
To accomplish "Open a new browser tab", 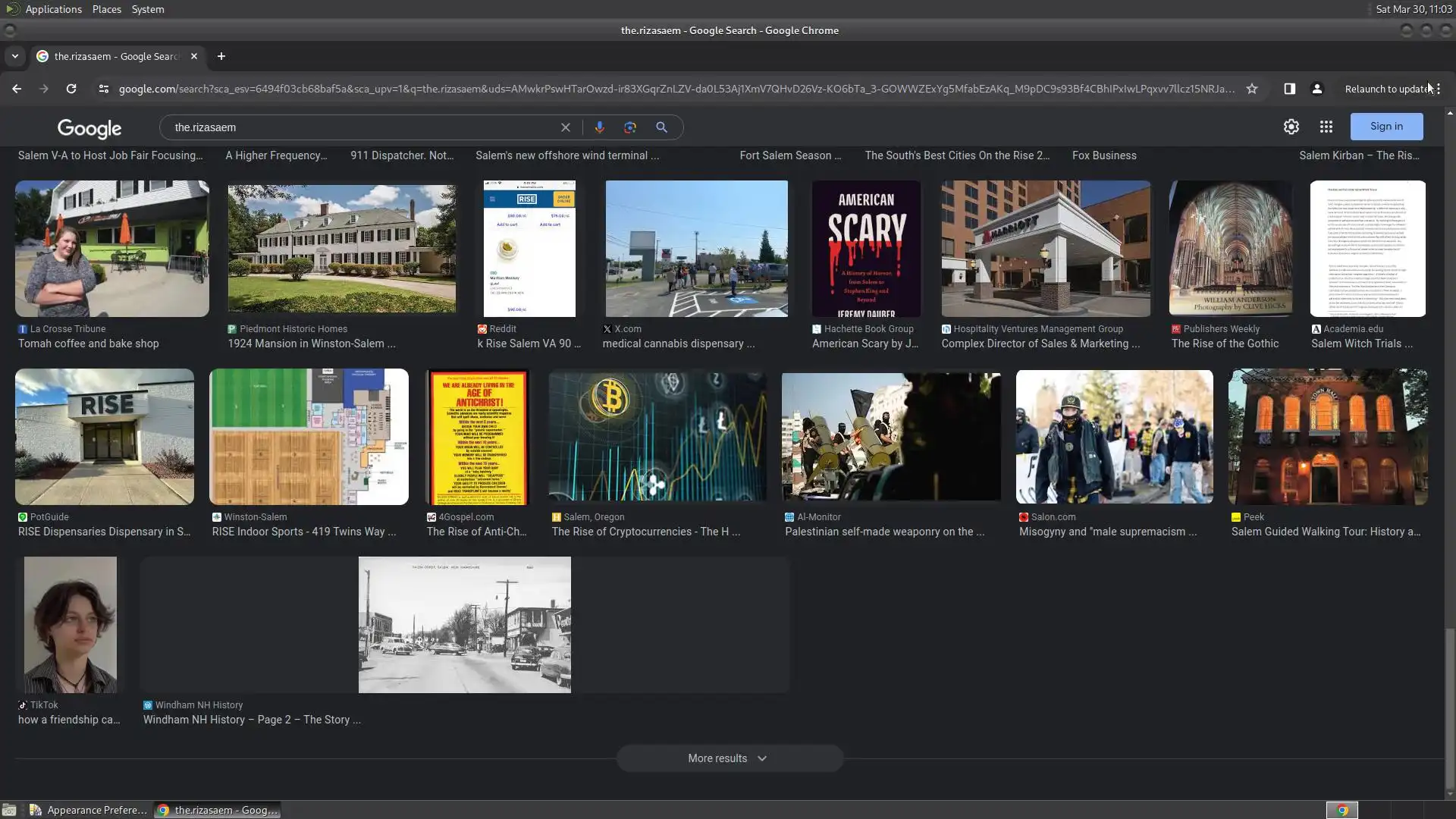I will pyautogui.click(x=221, y=56).
